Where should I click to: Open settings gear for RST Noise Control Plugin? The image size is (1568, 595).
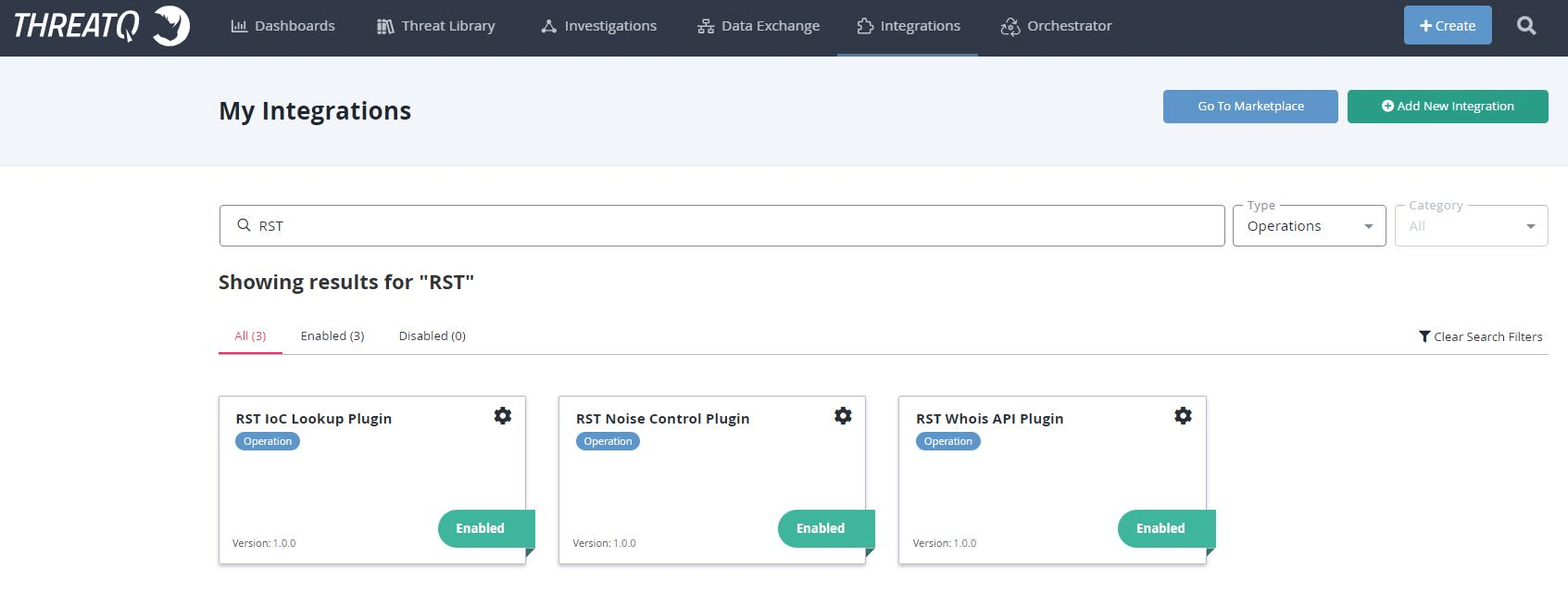pyautogui.click(x=843, y=415)
